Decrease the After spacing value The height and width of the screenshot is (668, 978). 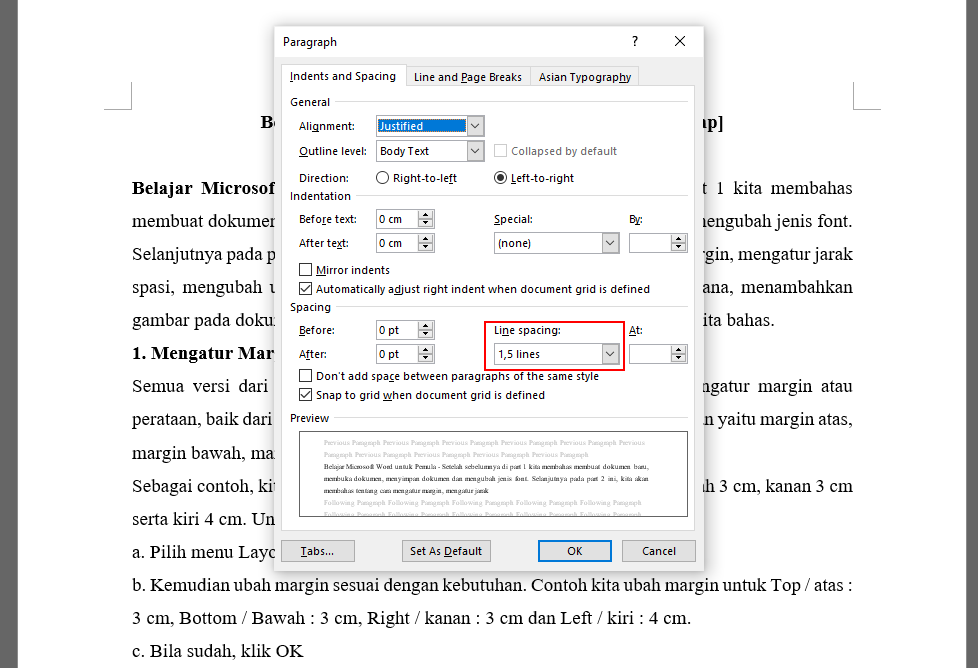pyautogui.click(x=426, y=358)
